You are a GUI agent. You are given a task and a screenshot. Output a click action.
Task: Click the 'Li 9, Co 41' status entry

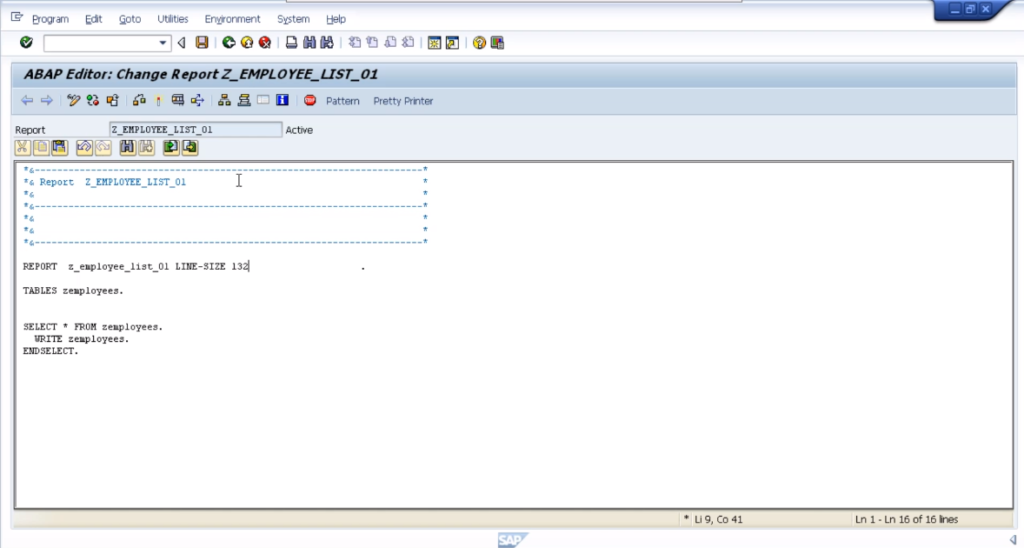pos(718,519)
